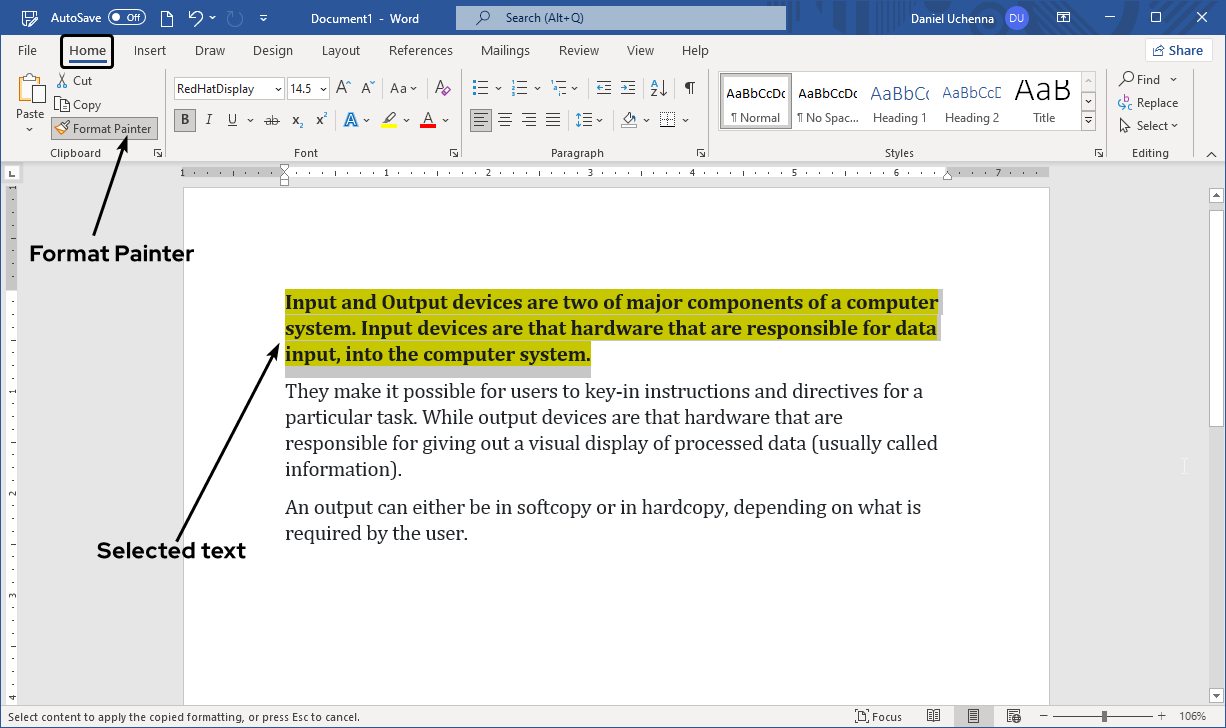Viewport: 1226px width, 728px height.
Task: Toggle Bold formatting
Action: (x=184, y=120)
